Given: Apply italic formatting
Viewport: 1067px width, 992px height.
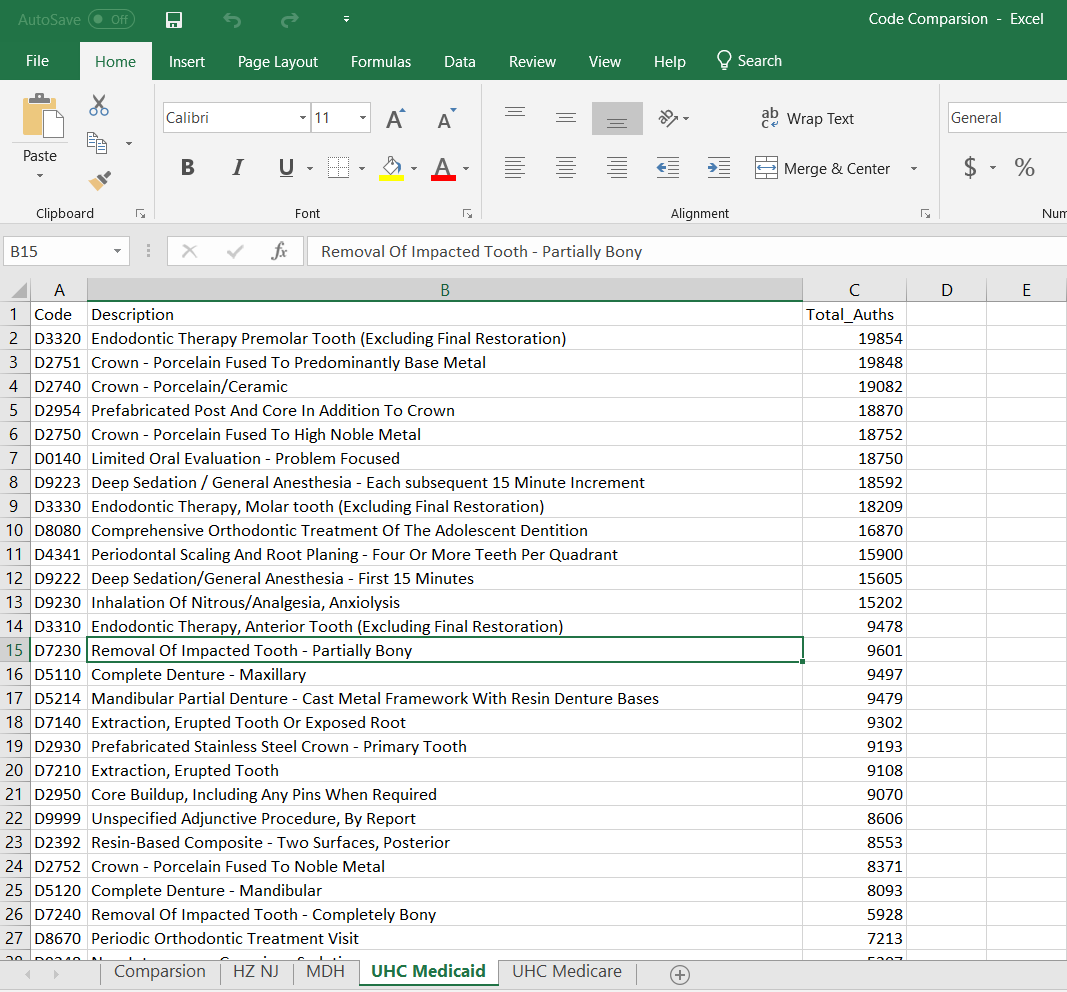Looking at the screenshot, I should click(237, 167).
